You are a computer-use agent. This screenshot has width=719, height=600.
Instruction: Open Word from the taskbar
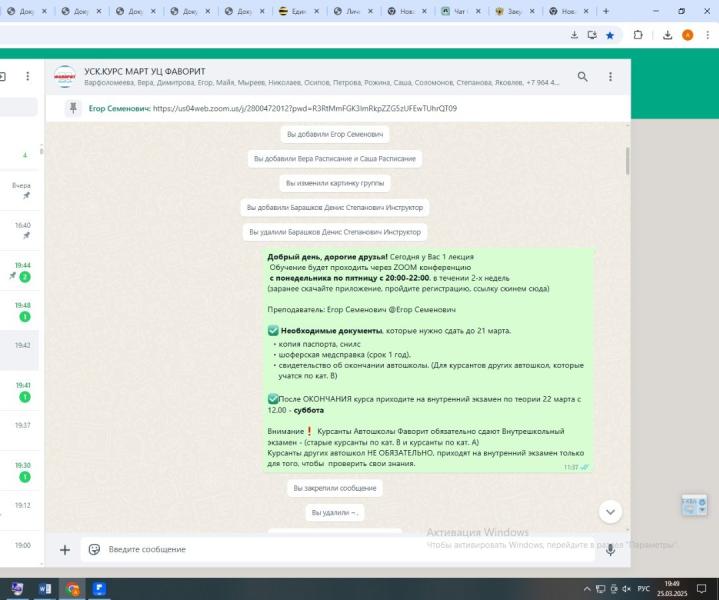tap(44, 589)
